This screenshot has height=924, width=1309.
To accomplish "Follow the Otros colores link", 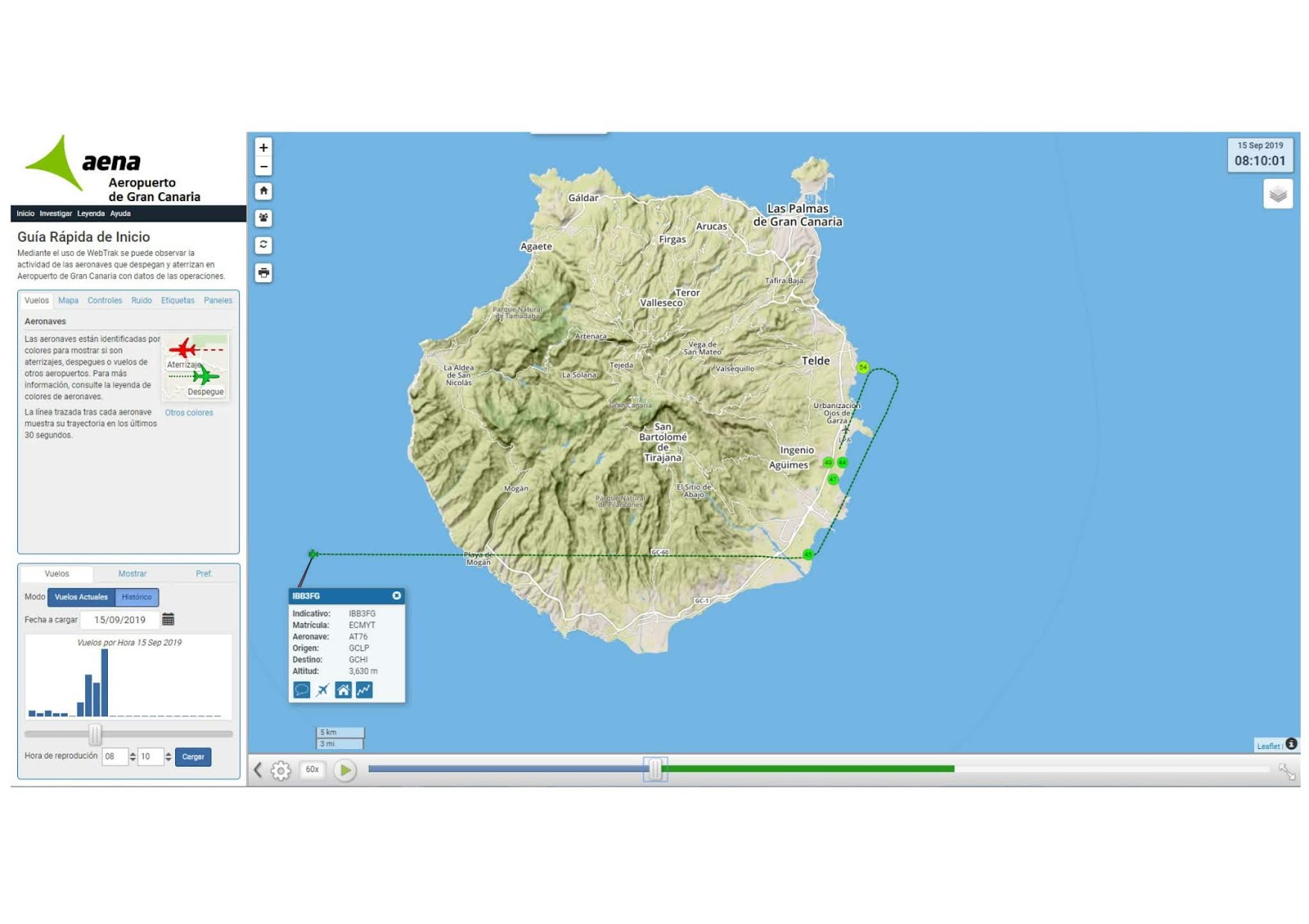I will click(x=189, y=413).
